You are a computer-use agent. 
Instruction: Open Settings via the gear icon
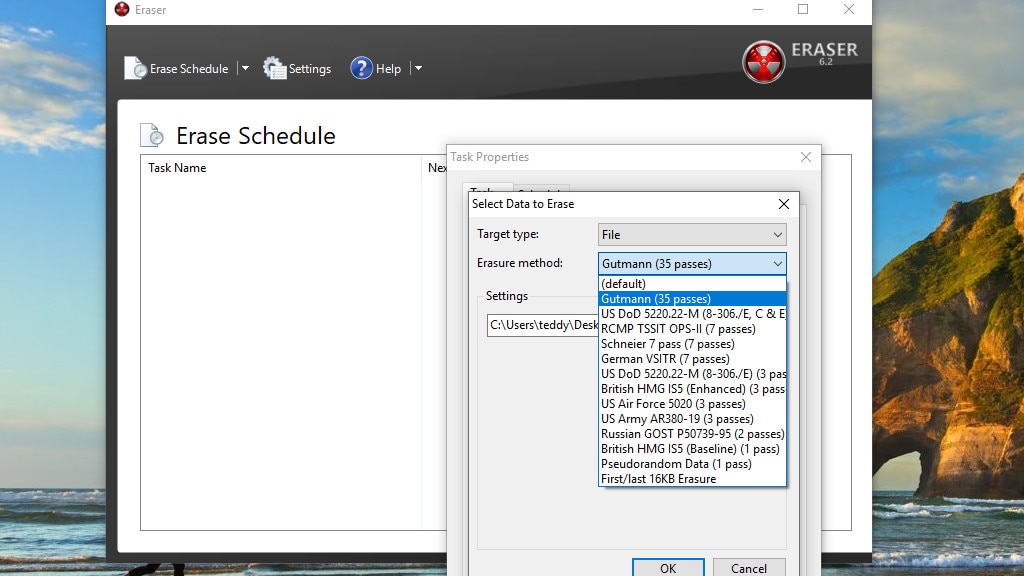click(274, 68)
